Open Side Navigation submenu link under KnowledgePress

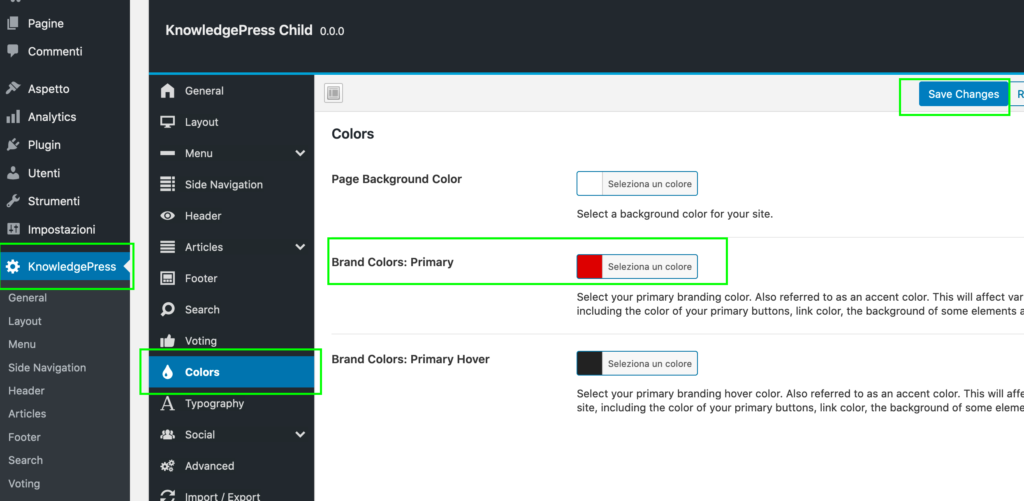(47, 368)
